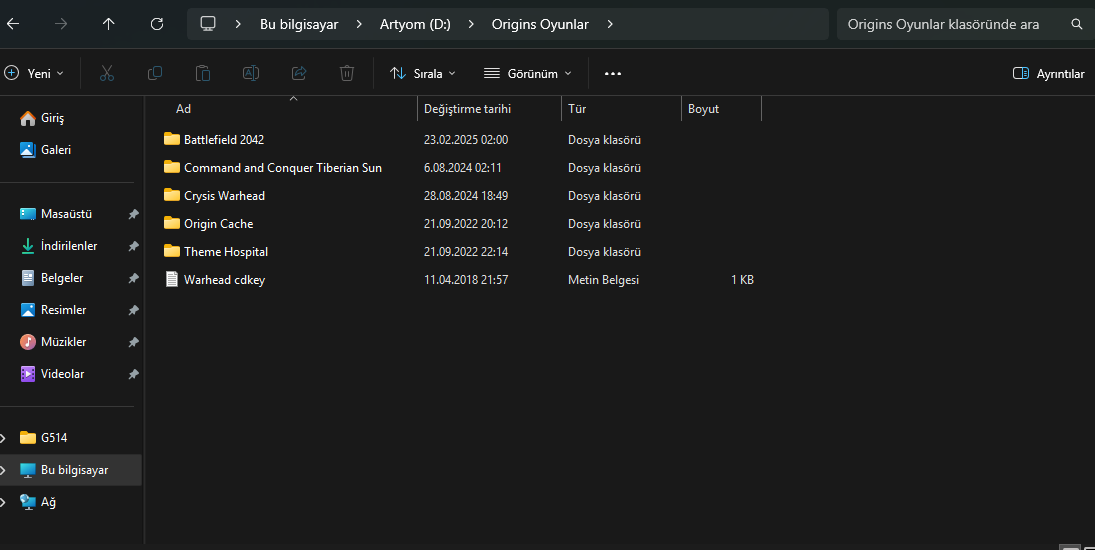Toggle the Ayrıntılar details pane
Screen dimensions: 1095x550
pos(1048,73)
